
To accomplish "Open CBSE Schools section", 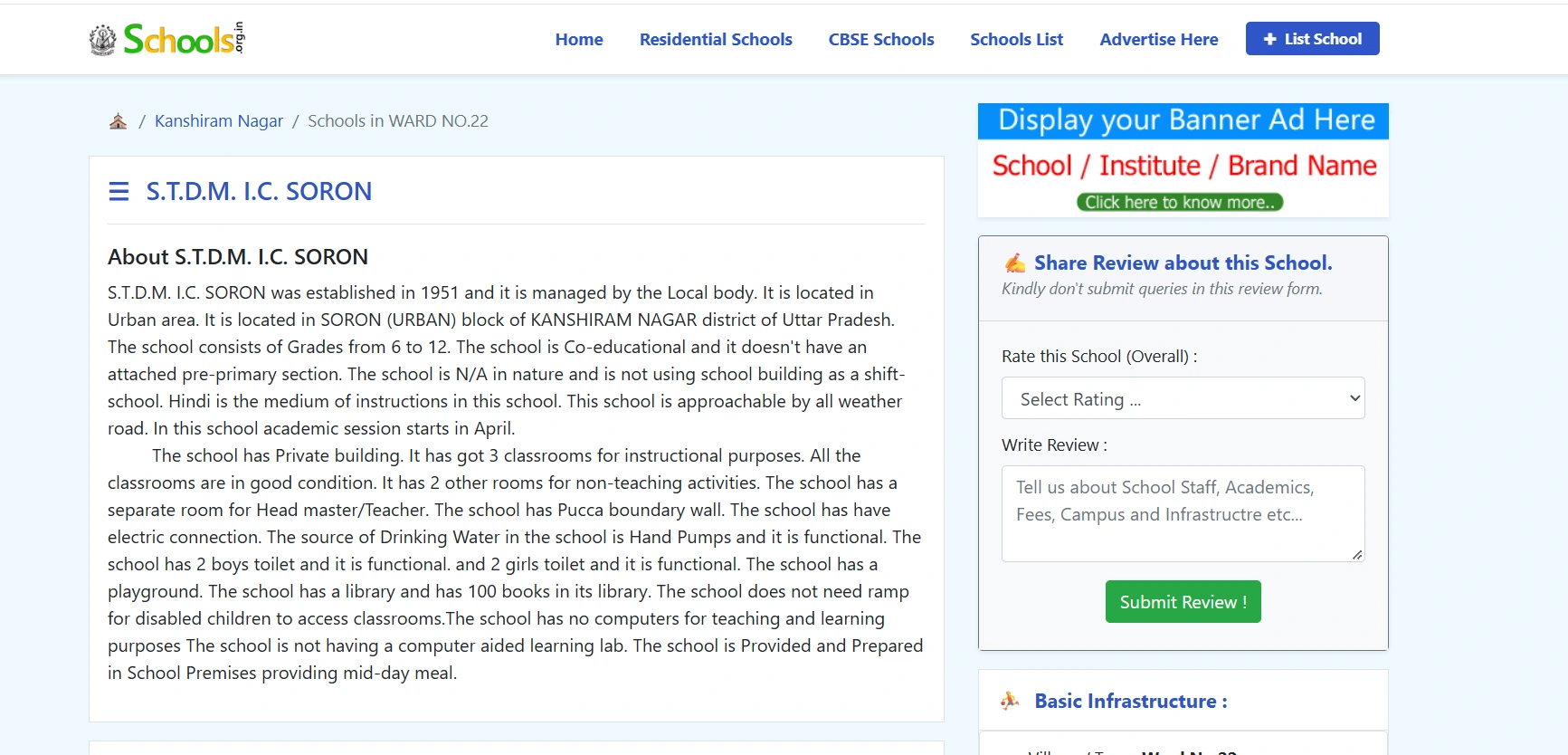I will click(x=881, y=39).
